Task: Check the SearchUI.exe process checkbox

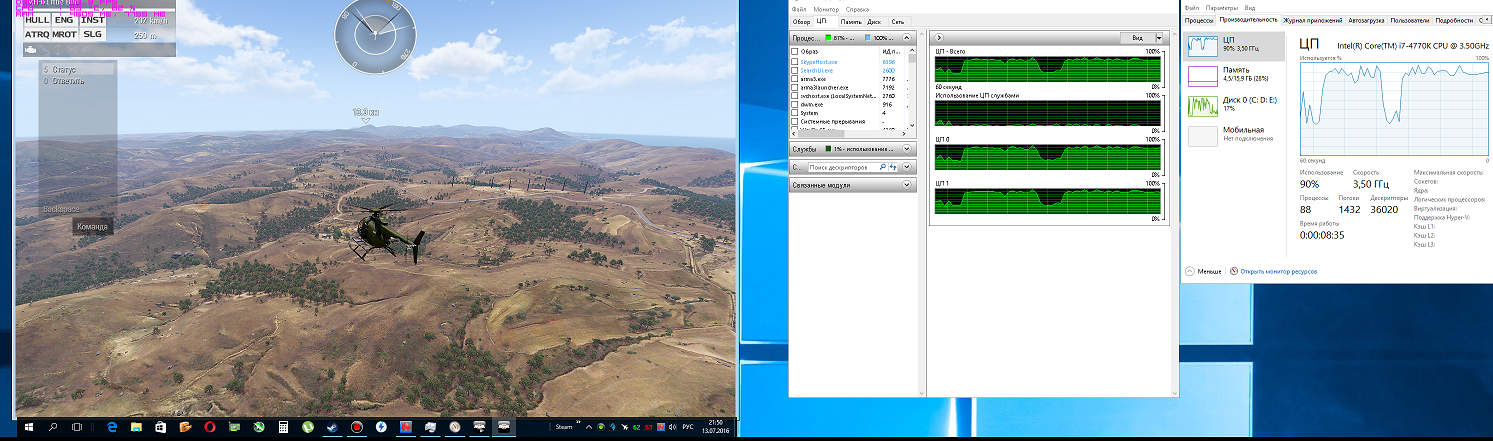Action: (x=794, y=70)
